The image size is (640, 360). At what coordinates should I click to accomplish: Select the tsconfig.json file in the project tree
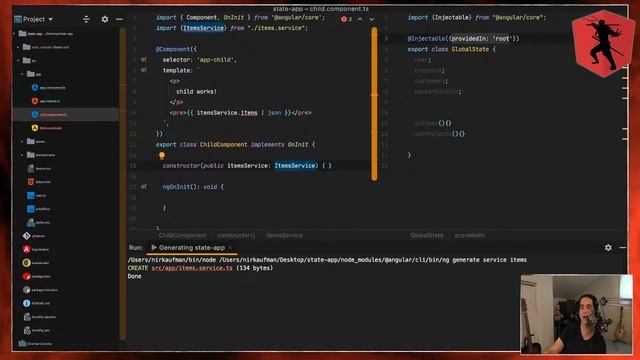tap(37, 330)
